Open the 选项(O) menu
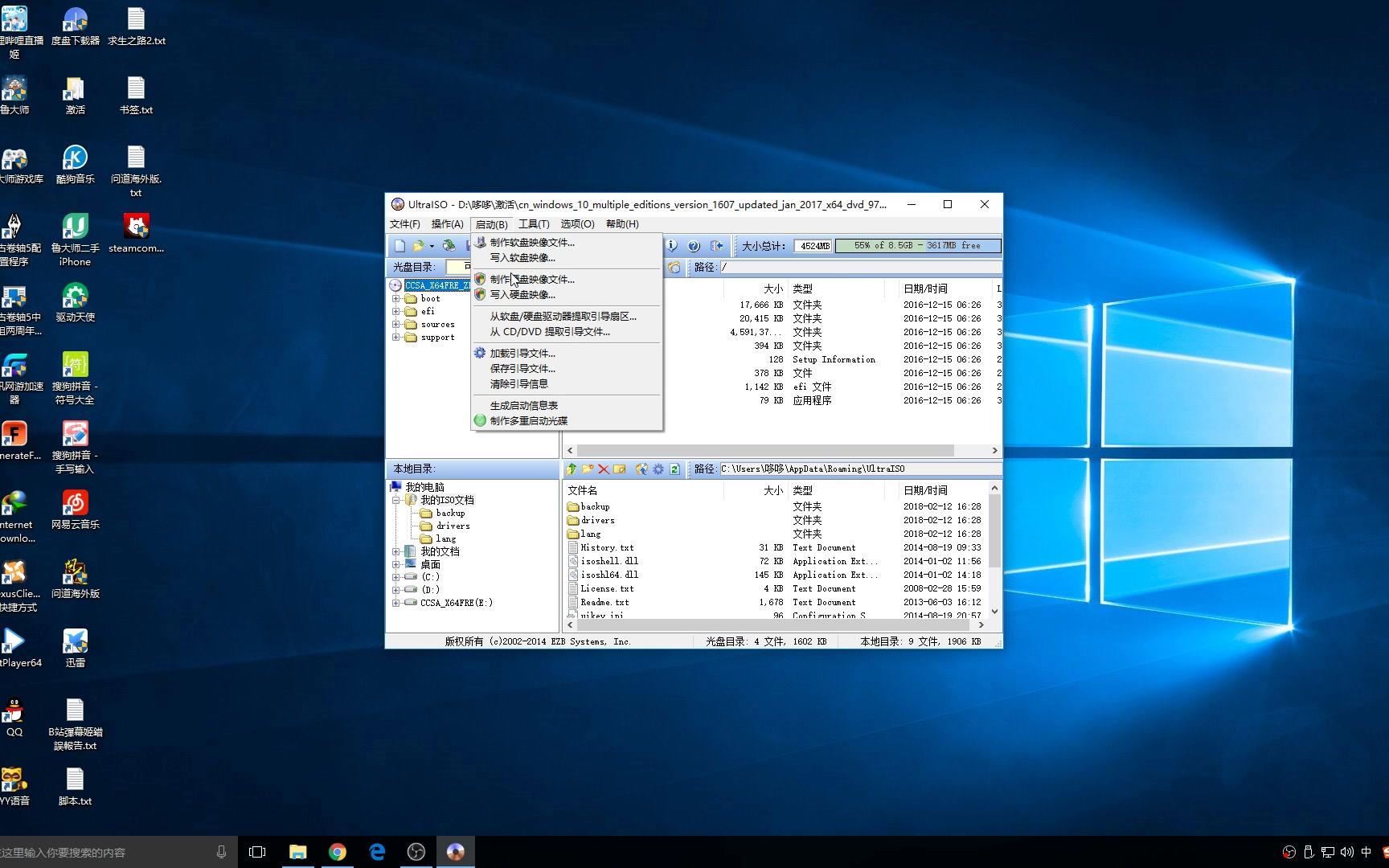Image resolution: width=1389 pixels, height=868 pixels. coord(577,224)
